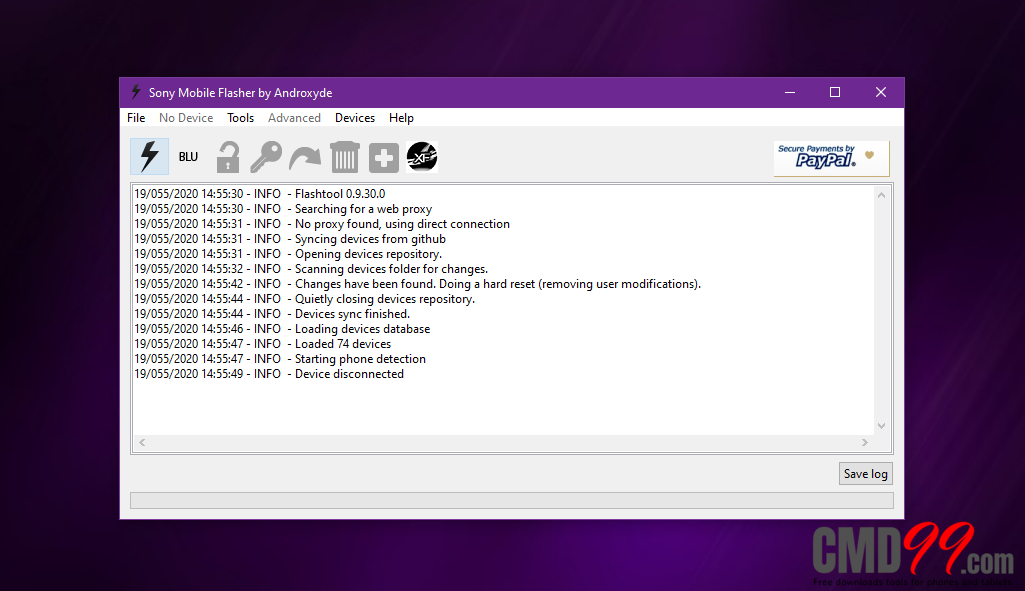Screen dimensions: 1025x591
Task: Click 'Opening devices repository.' log line
Action: click(x=288, y=254)
